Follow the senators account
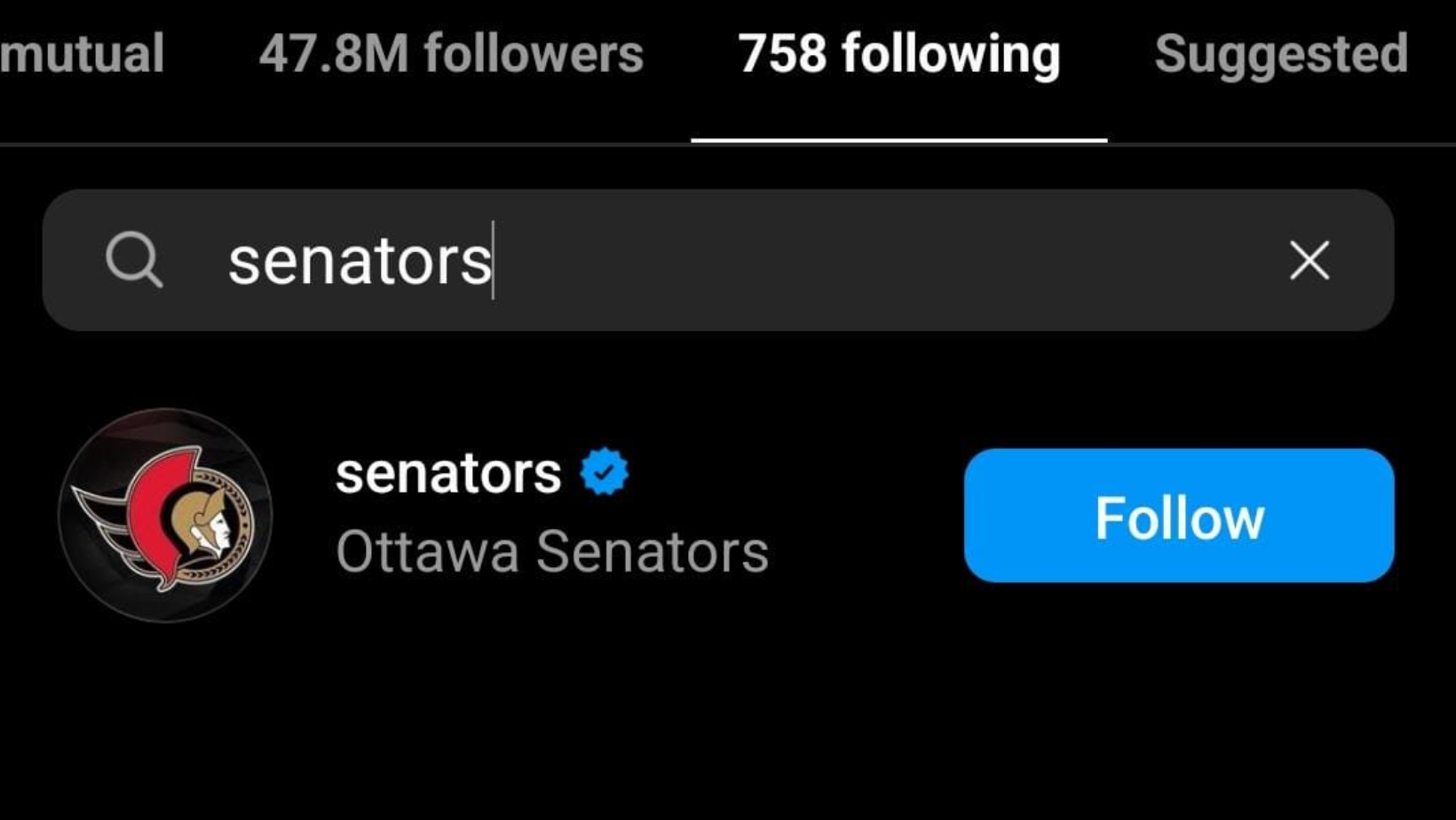The height and width of the screenshot is (820, 1456). coord(1178,516)
